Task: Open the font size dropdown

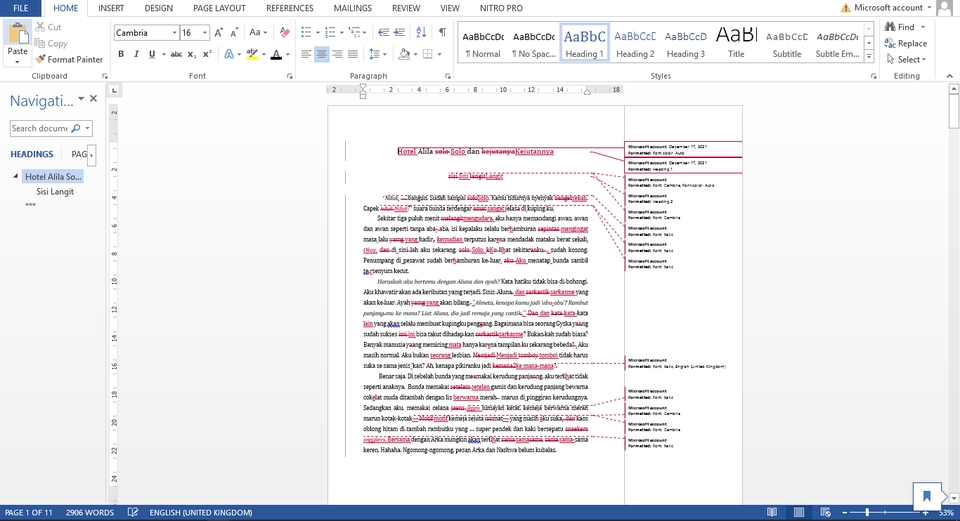Action: pos(204,33)
